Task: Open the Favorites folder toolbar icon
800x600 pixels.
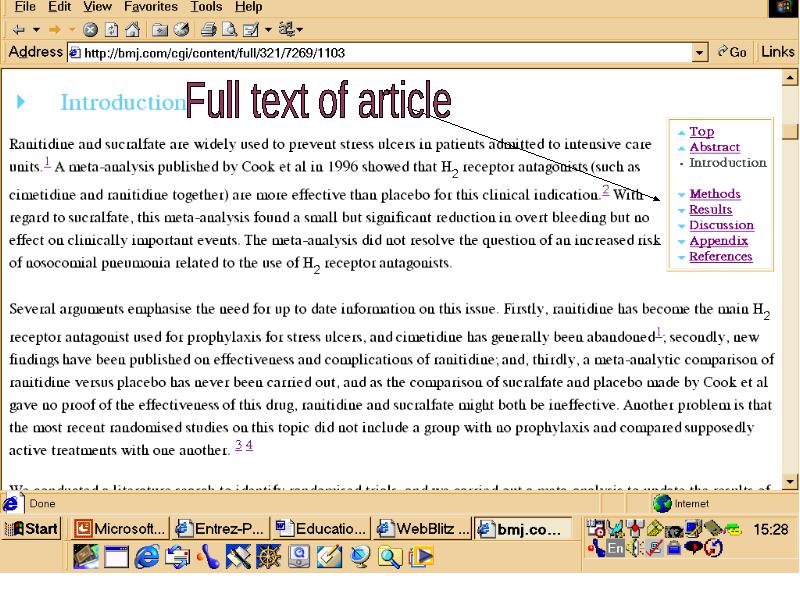Action: [160, 30]
